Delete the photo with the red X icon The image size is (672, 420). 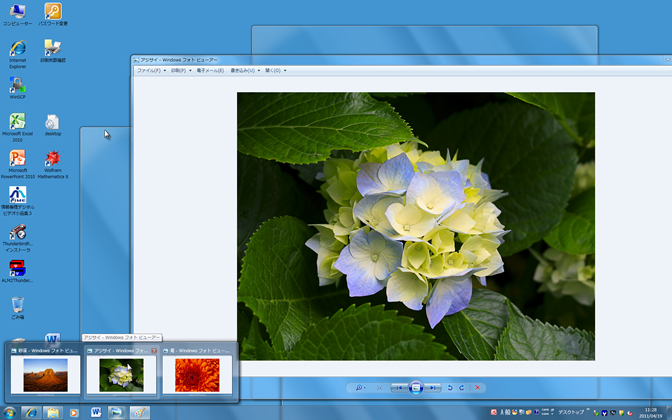[477, 388]
